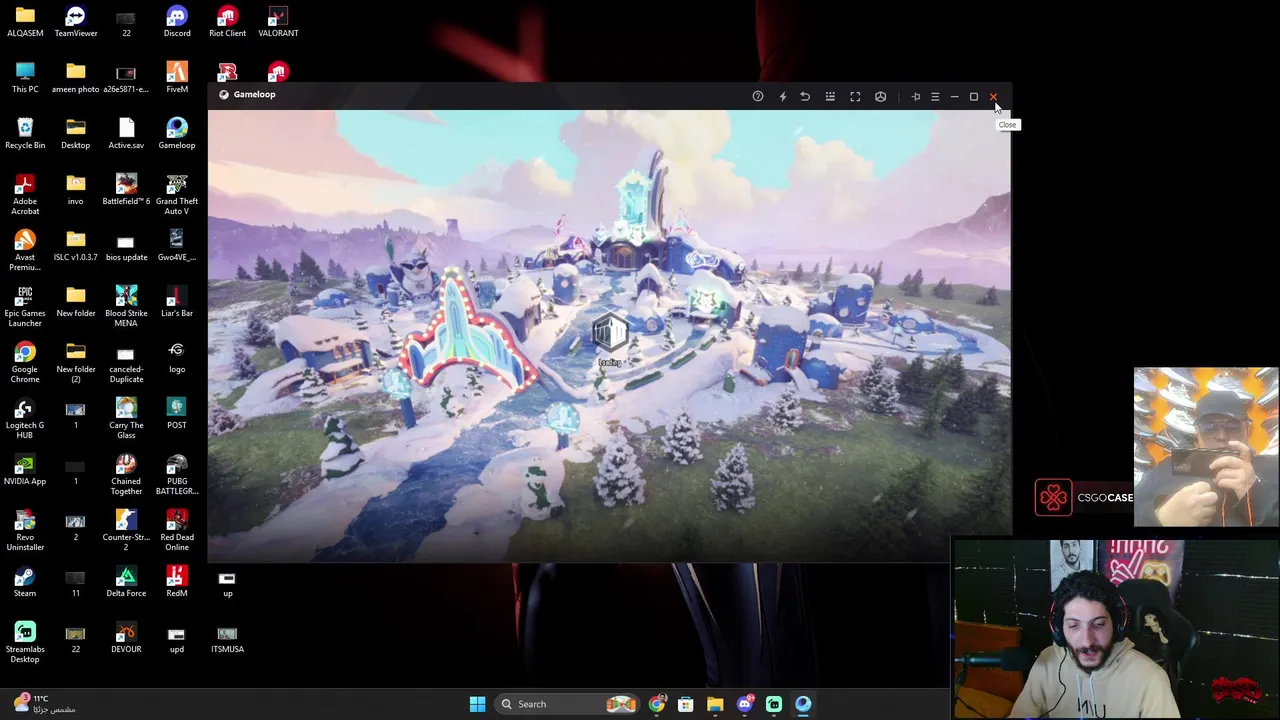Click the cube icon in Gameloop title bar
This screenshot has height=720, width=1280.
pos(880,96)
